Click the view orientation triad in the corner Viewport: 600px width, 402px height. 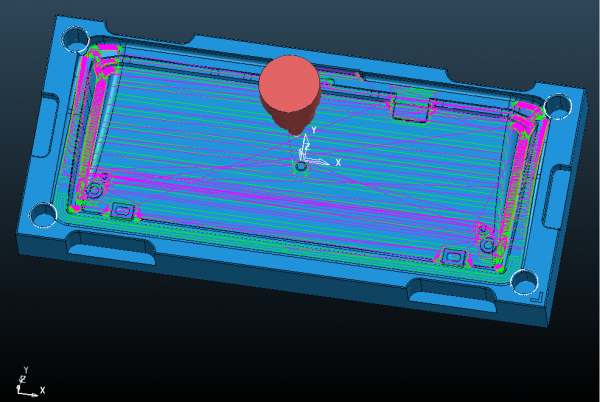[x=31, y=382]
